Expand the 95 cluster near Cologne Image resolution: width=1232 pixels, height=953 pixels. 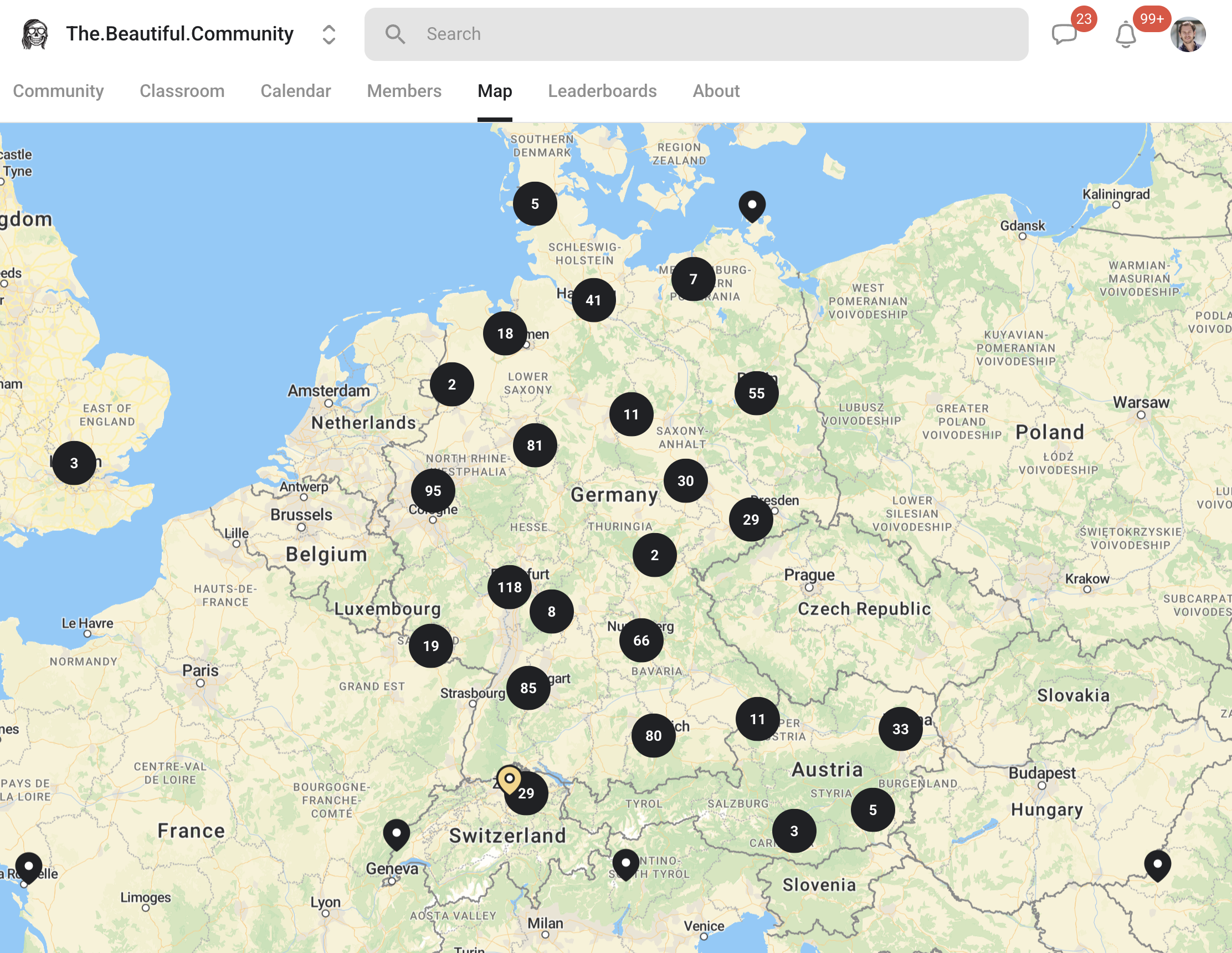click(433, 490)
